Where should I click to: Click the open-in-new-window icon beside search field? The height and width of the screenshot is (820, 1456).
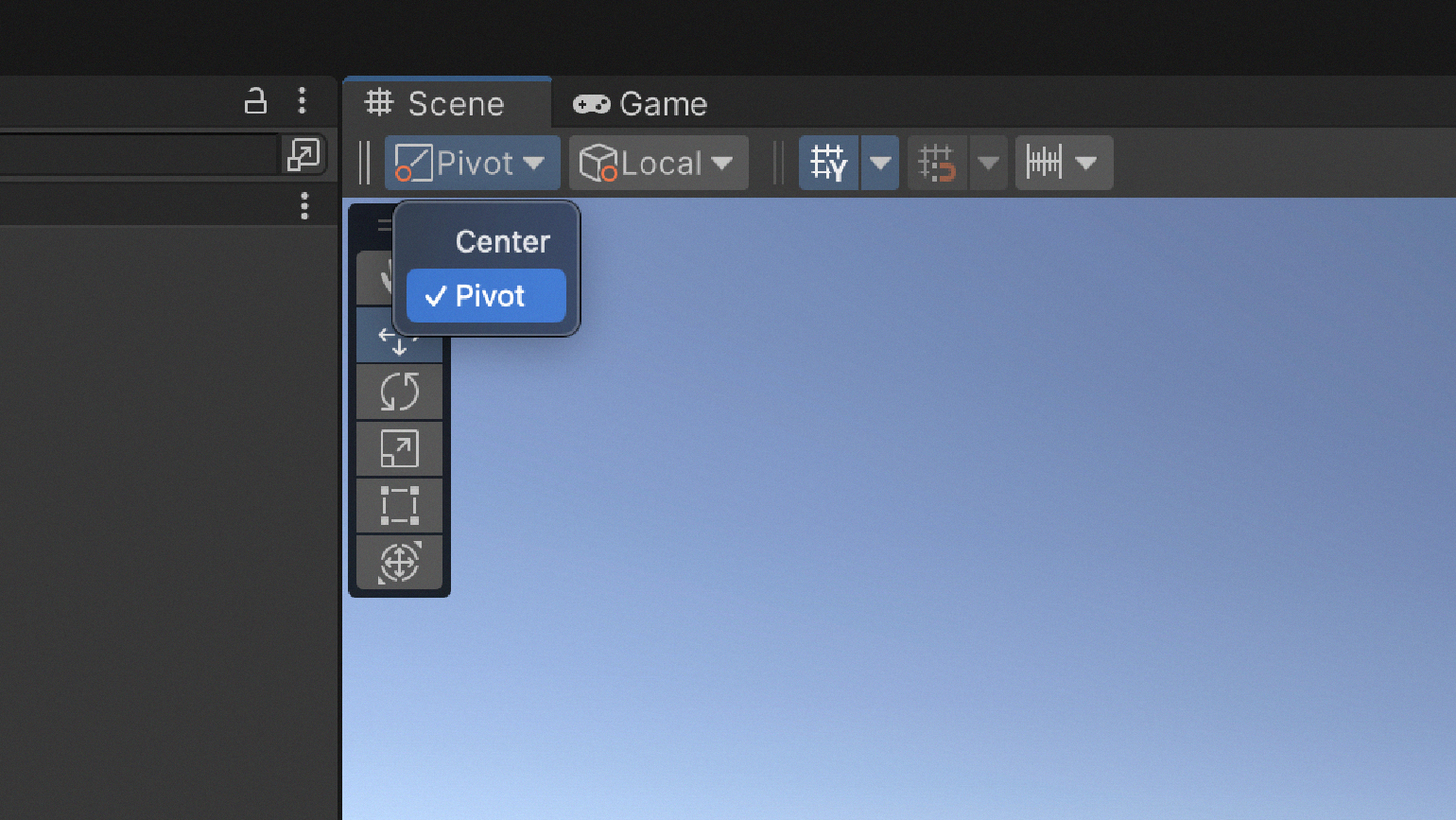[303, 154]
